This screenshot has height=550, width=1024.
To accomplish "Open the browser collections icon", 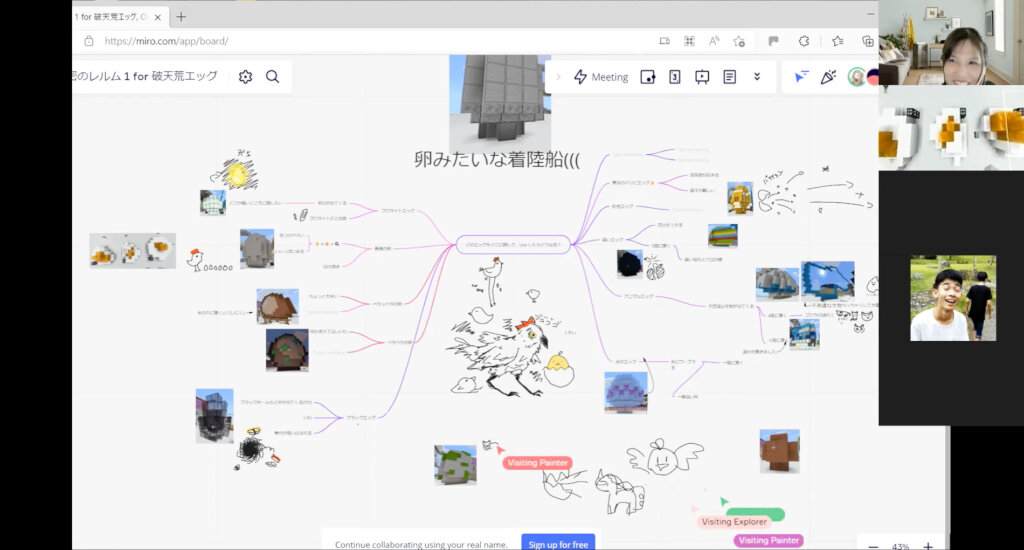I will point(867,41).
